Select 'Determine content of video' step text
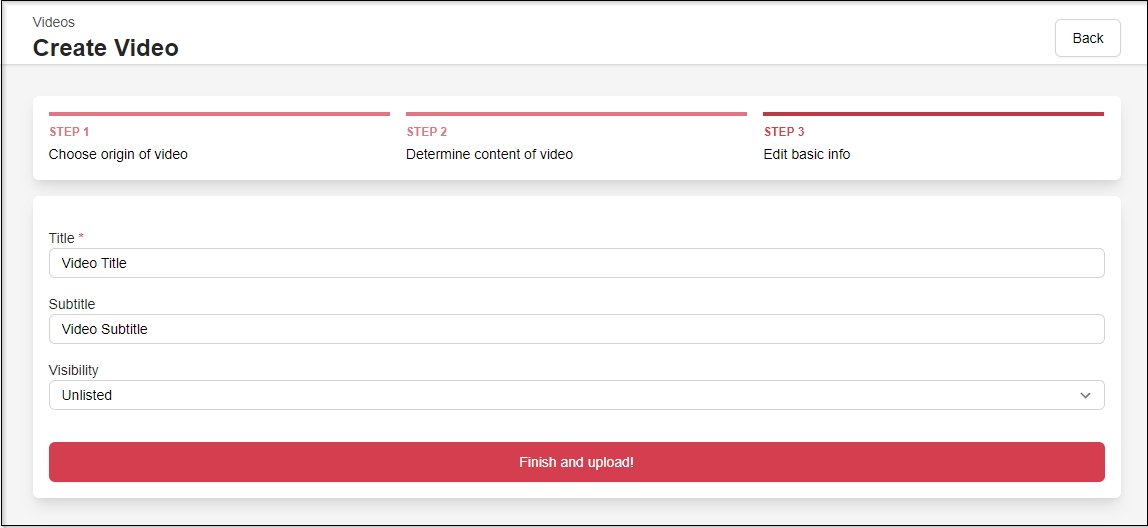Screen dimensions: 1148x528 click(x=489, y=154)
